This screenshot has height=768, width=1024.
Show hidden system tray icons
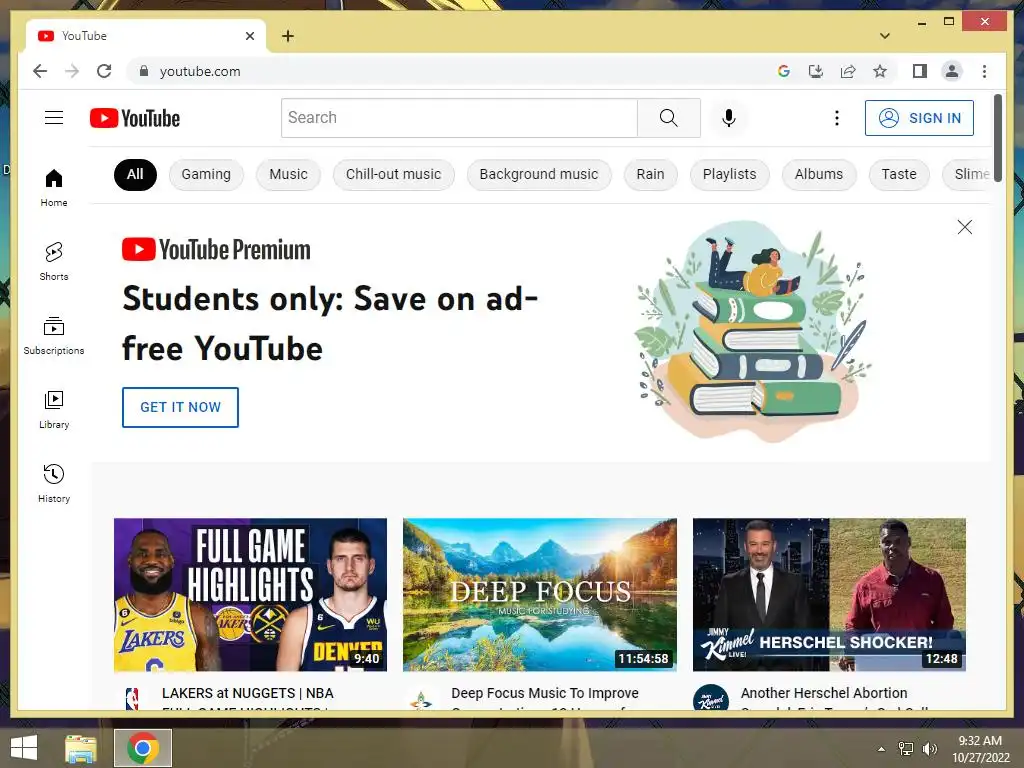point(882,749)
